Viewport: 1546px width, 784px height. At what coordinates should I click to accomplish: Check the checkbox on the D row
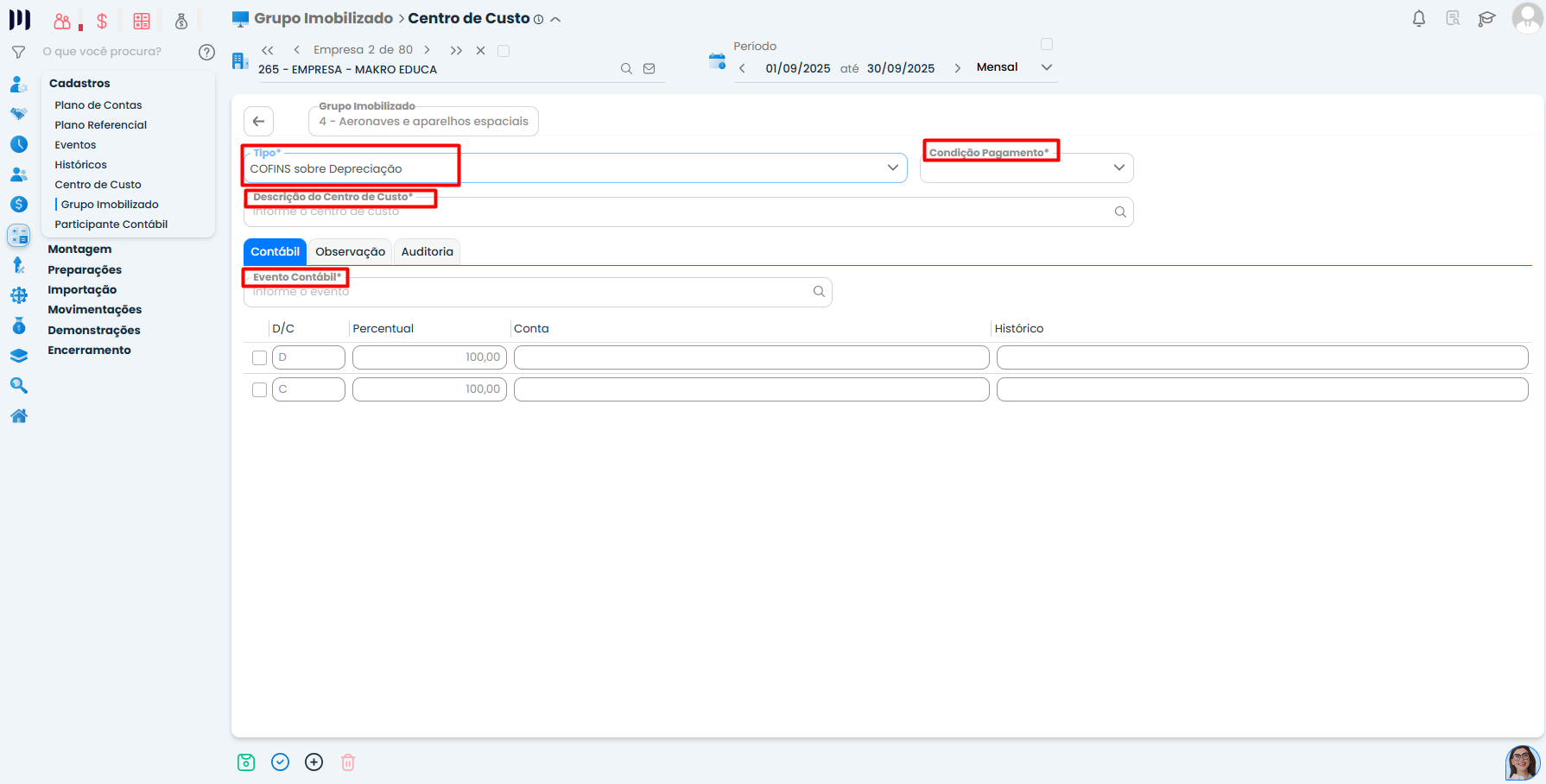[259, 357]
